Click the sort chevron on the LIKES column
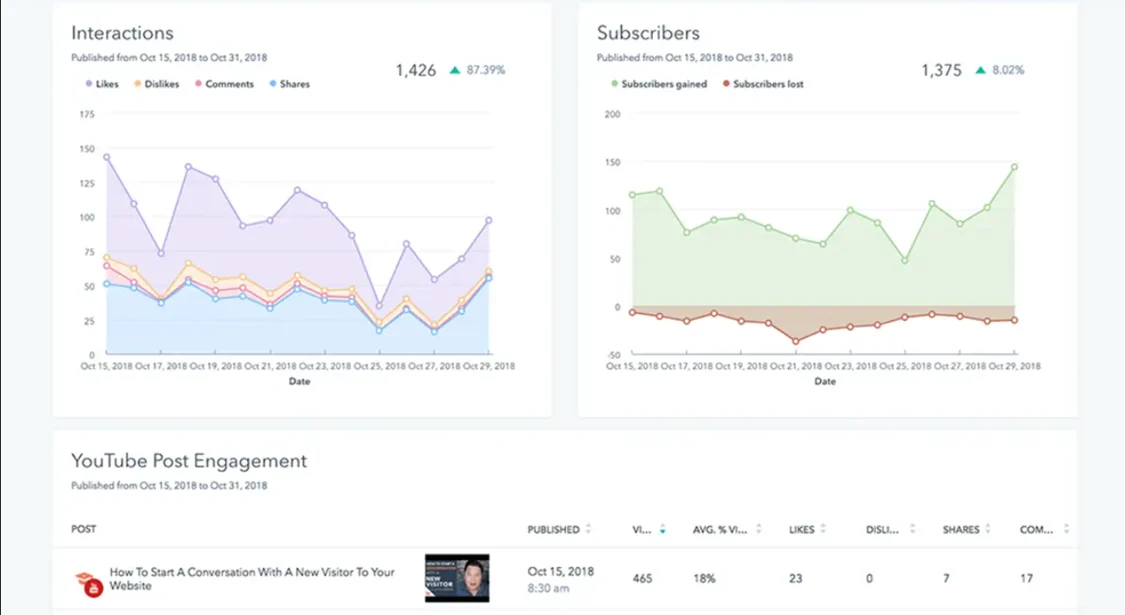Viewport: 1125px width, 615px height. tap(823, 529)
